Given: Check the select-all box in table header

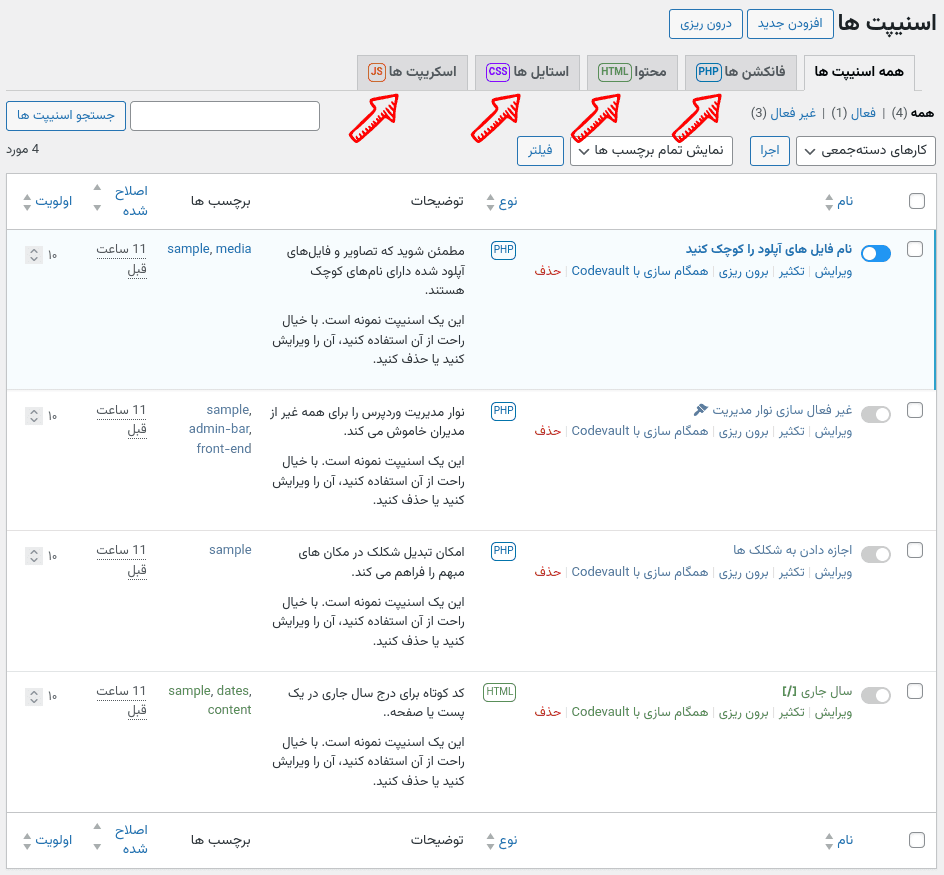Looking at the screenshot, I should point(916,201).
